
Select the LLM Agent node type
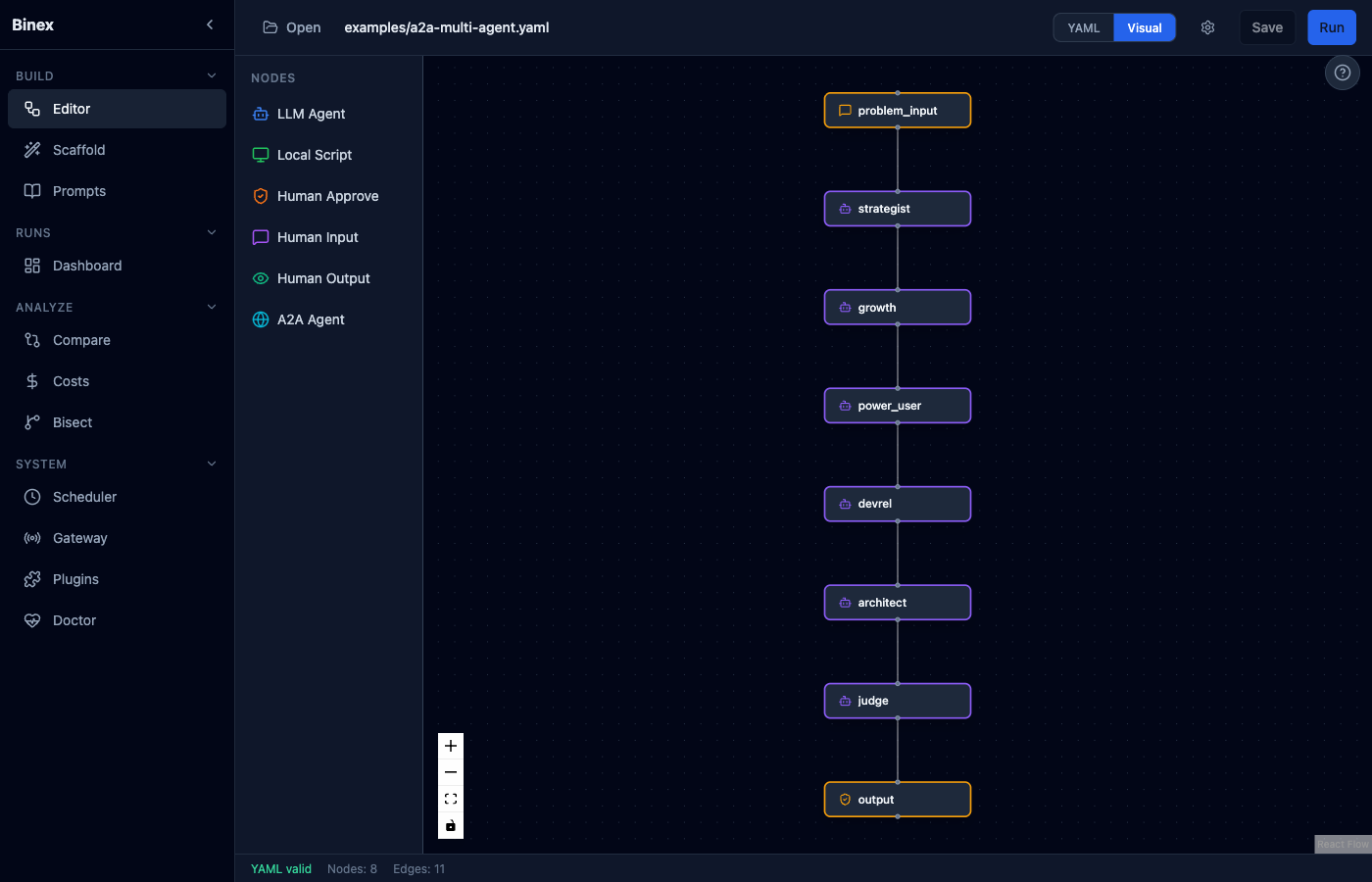coord(309,114)
